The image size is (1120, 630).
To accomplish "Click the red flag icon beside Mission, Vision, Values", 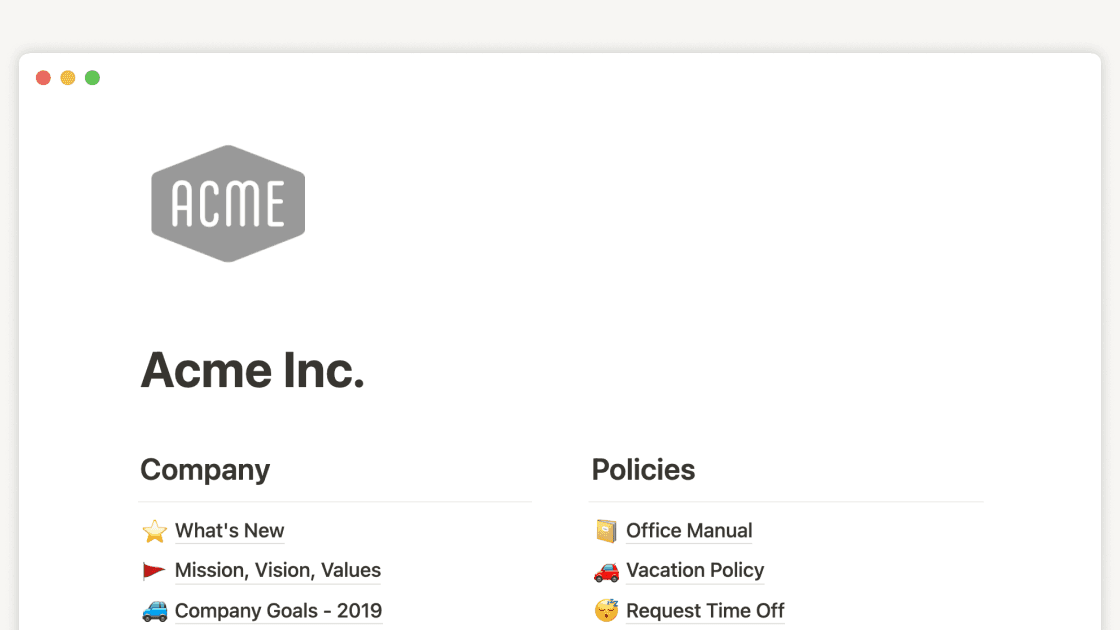I will 154,571.
